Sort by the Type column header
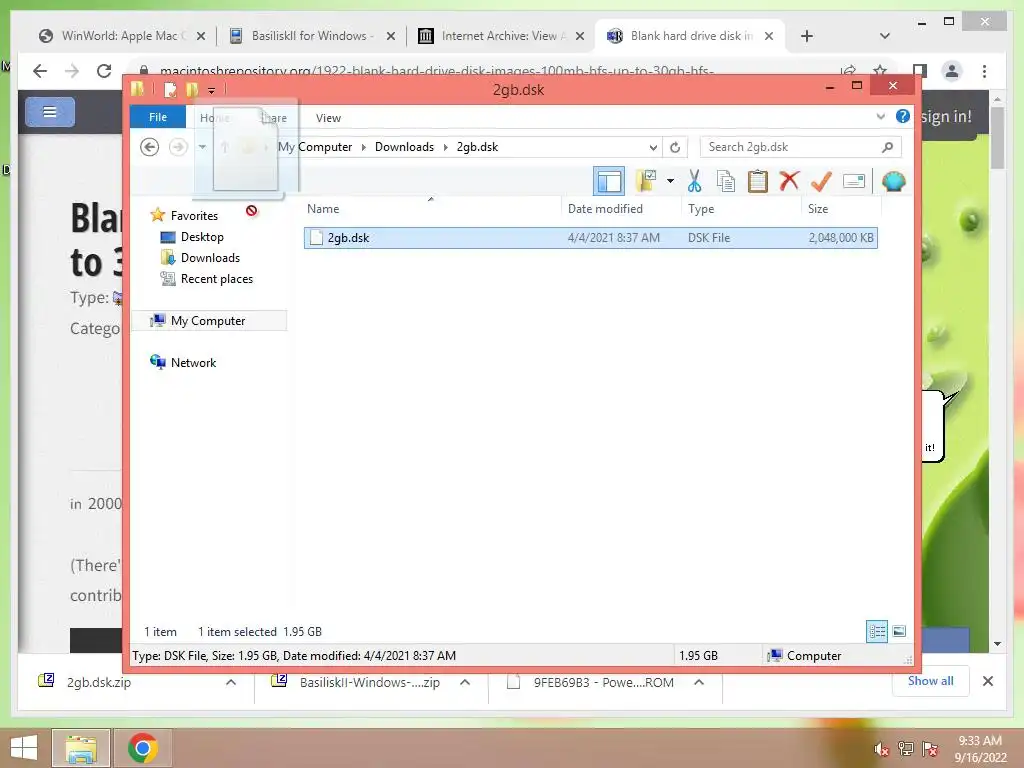Viewport: 1024px width, 768px height. (741, 209)
